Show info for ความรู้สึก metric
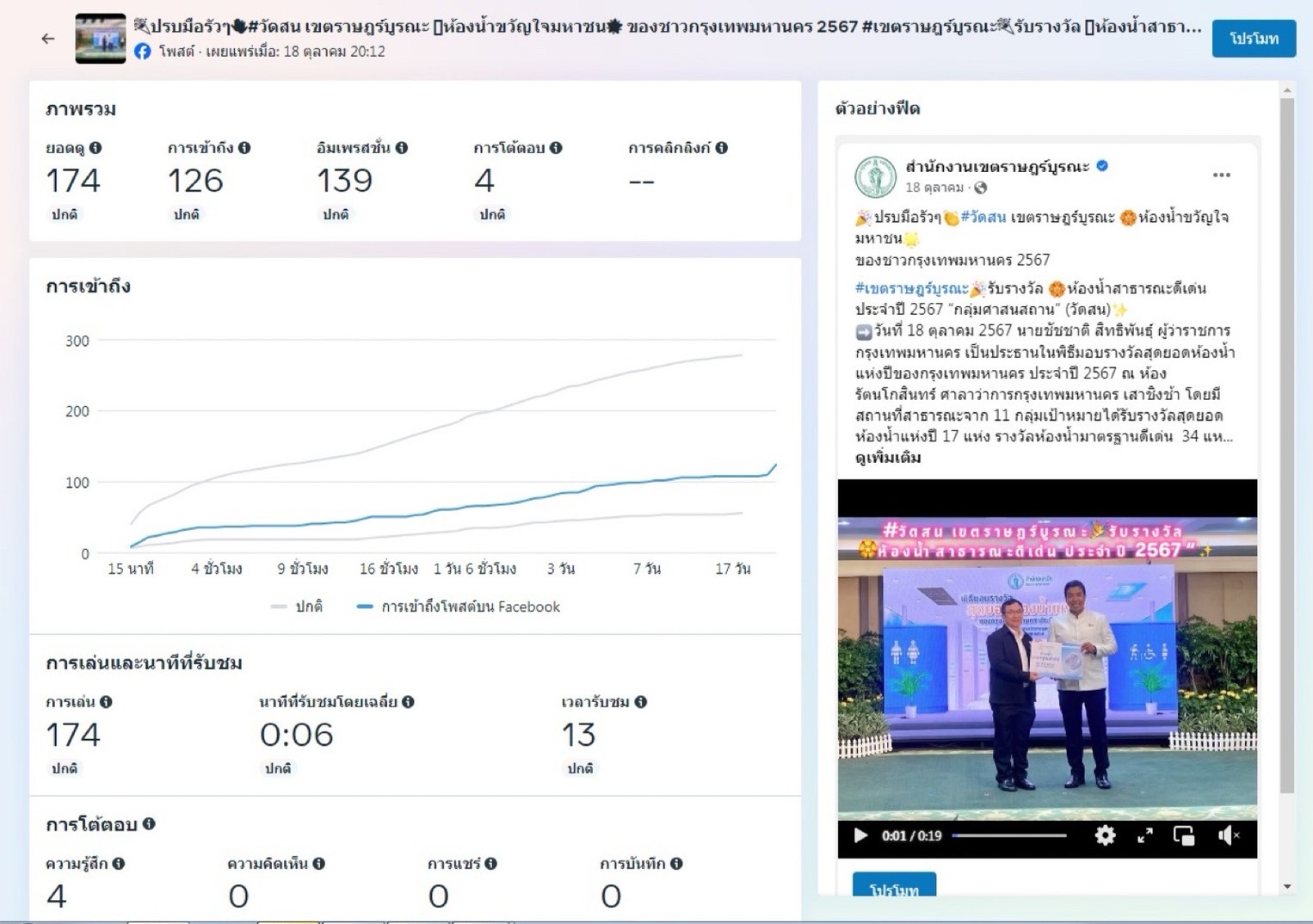1313x924 pixels. [x=119, y=864]
